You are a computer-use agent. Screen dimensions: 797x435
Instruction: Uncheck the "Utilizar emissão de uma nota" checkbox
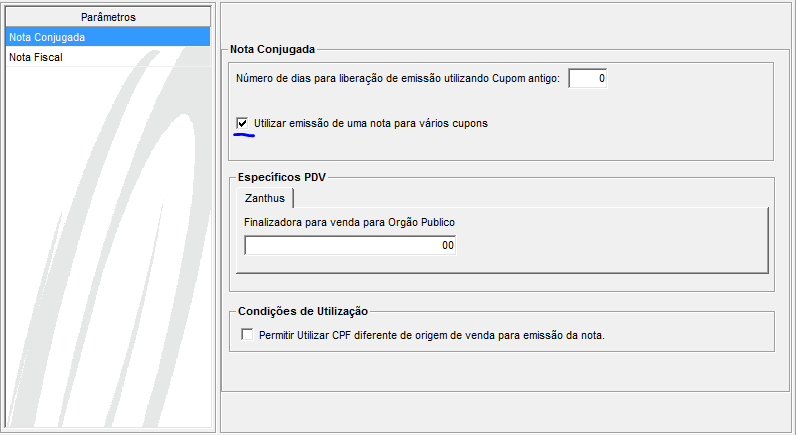pyautogui.click(x=242, y=123)
